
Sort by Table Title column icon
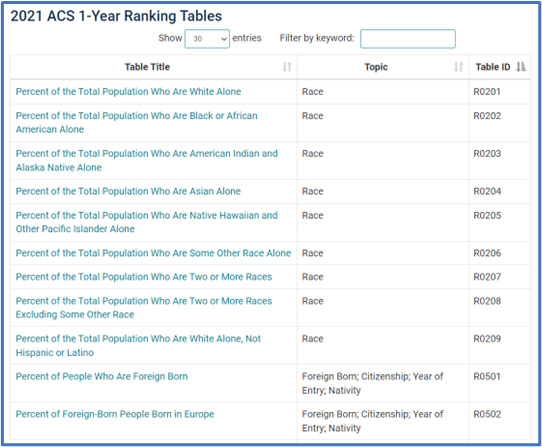[x=287, y=67]
